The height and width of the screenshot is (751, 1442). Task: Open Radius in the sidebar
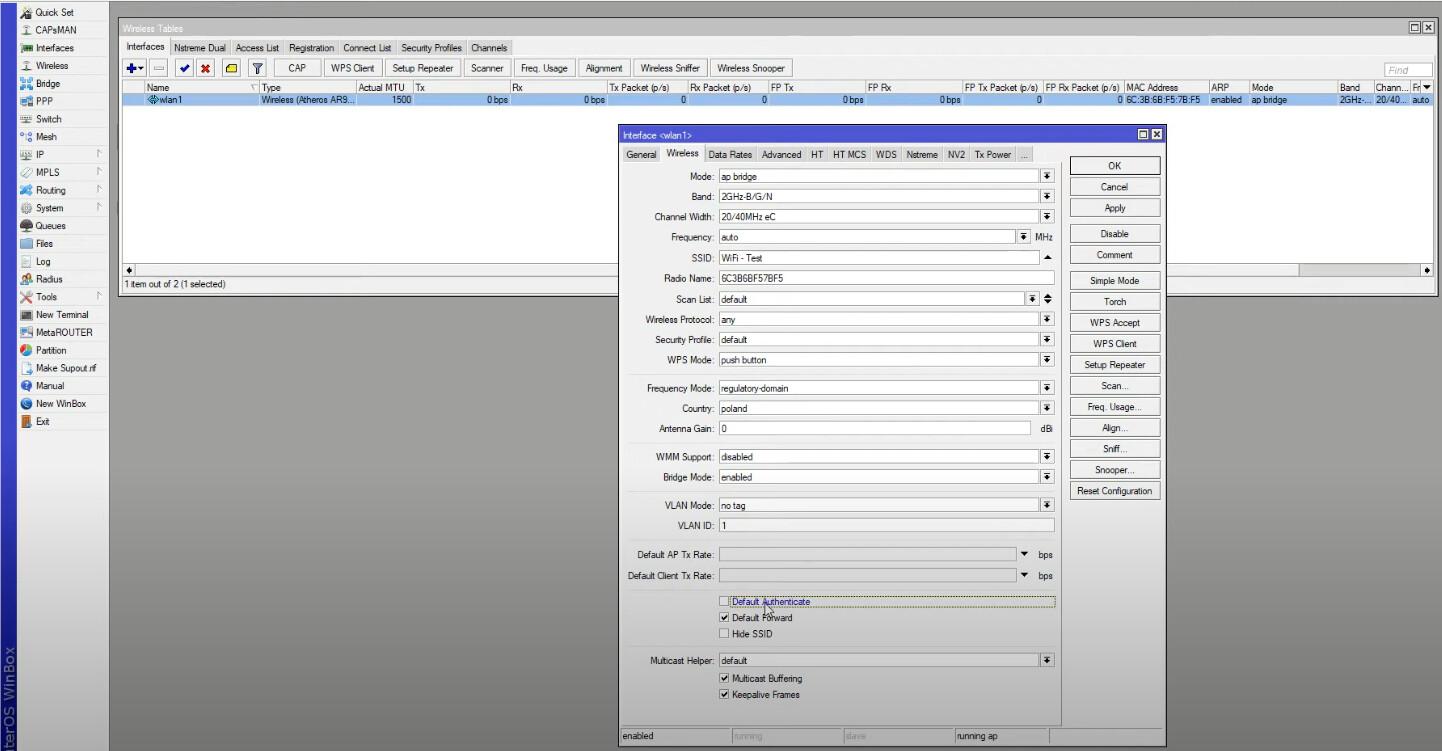[48, 279]
